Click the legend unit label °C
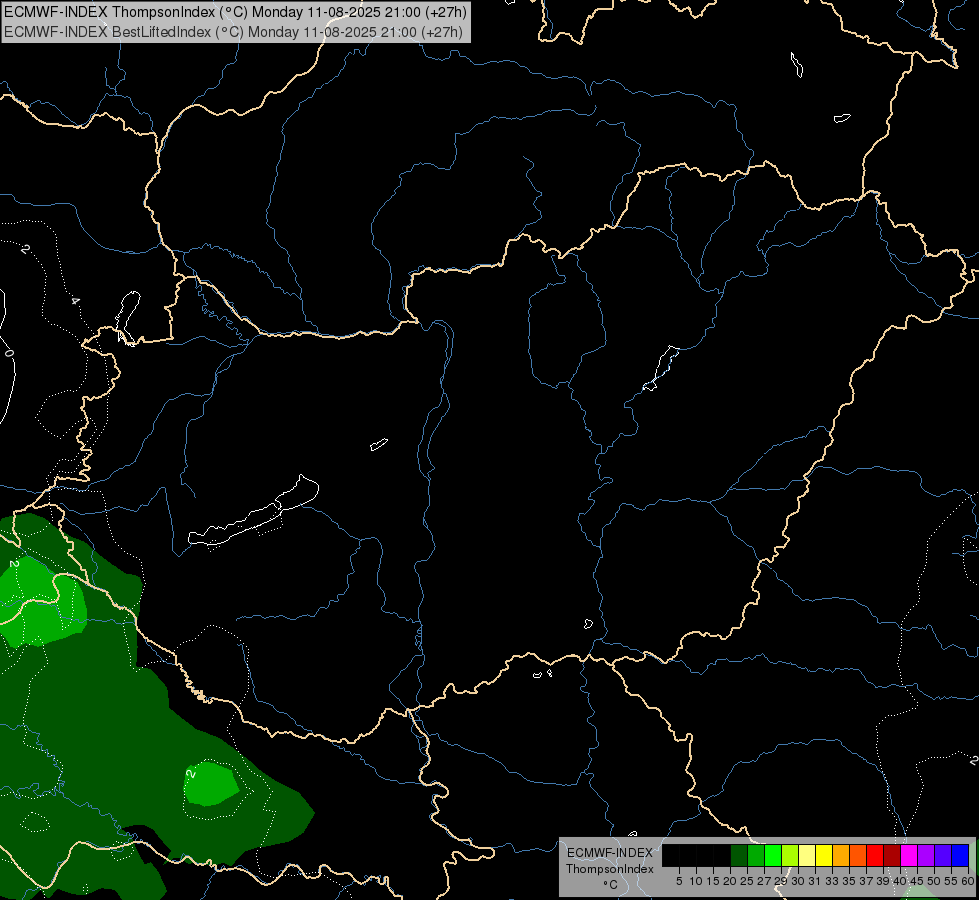979x900 pixels. [610, 884]
